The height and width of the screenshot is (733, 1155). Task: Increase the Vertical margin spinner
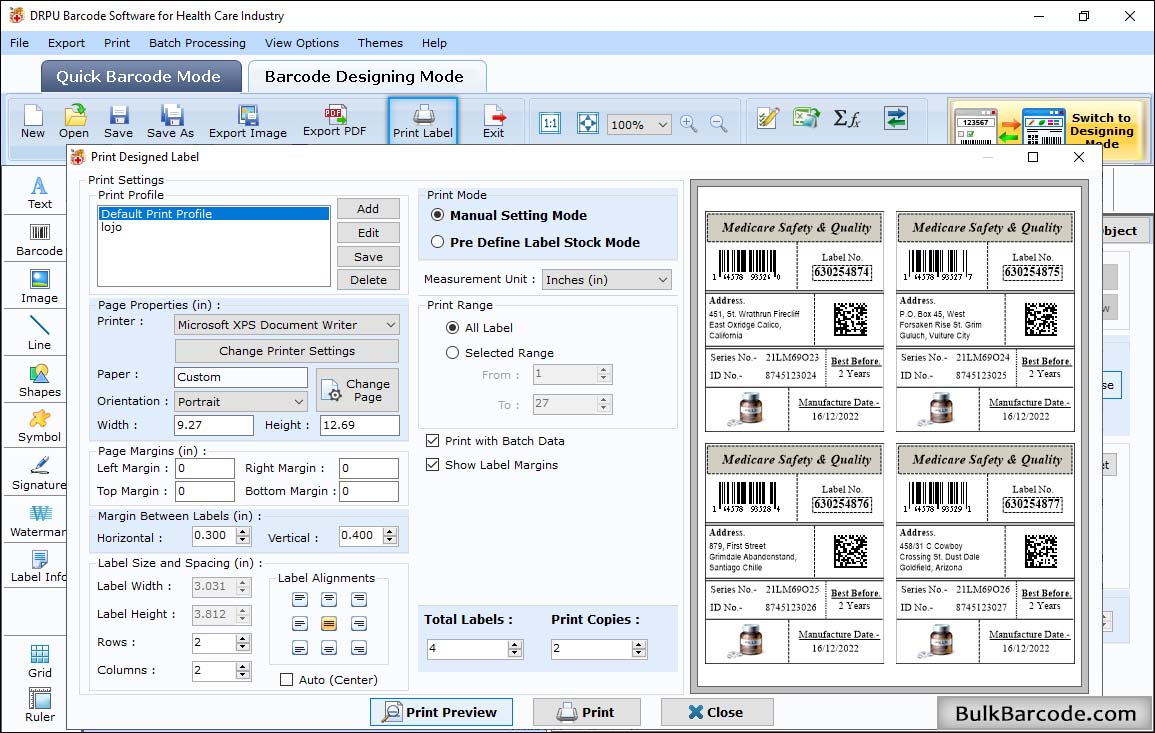pos(390,531)
